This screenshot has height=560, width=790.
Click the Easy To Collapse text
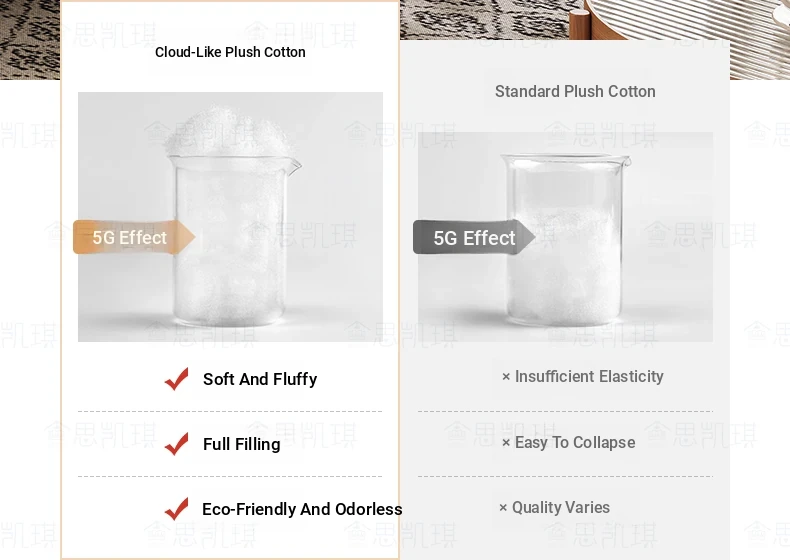click(575, 443)
